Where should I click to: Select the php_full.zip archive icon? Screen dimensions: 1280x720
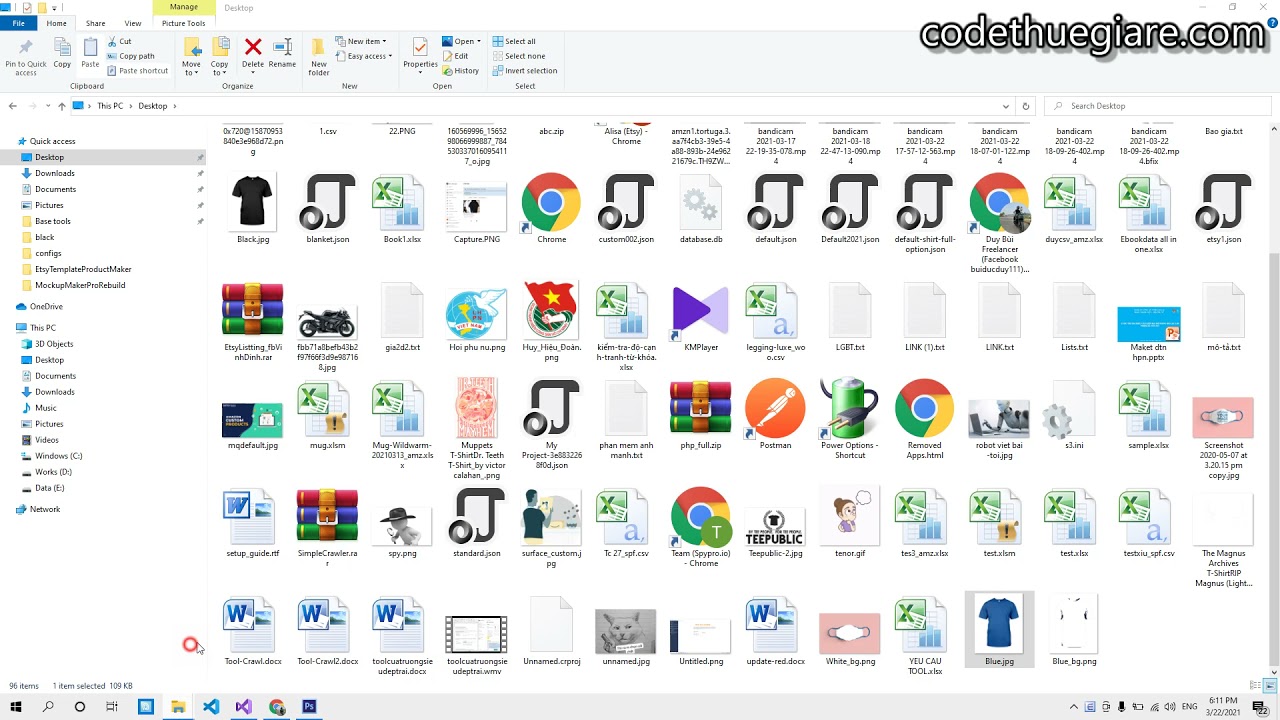coord(701,409)
